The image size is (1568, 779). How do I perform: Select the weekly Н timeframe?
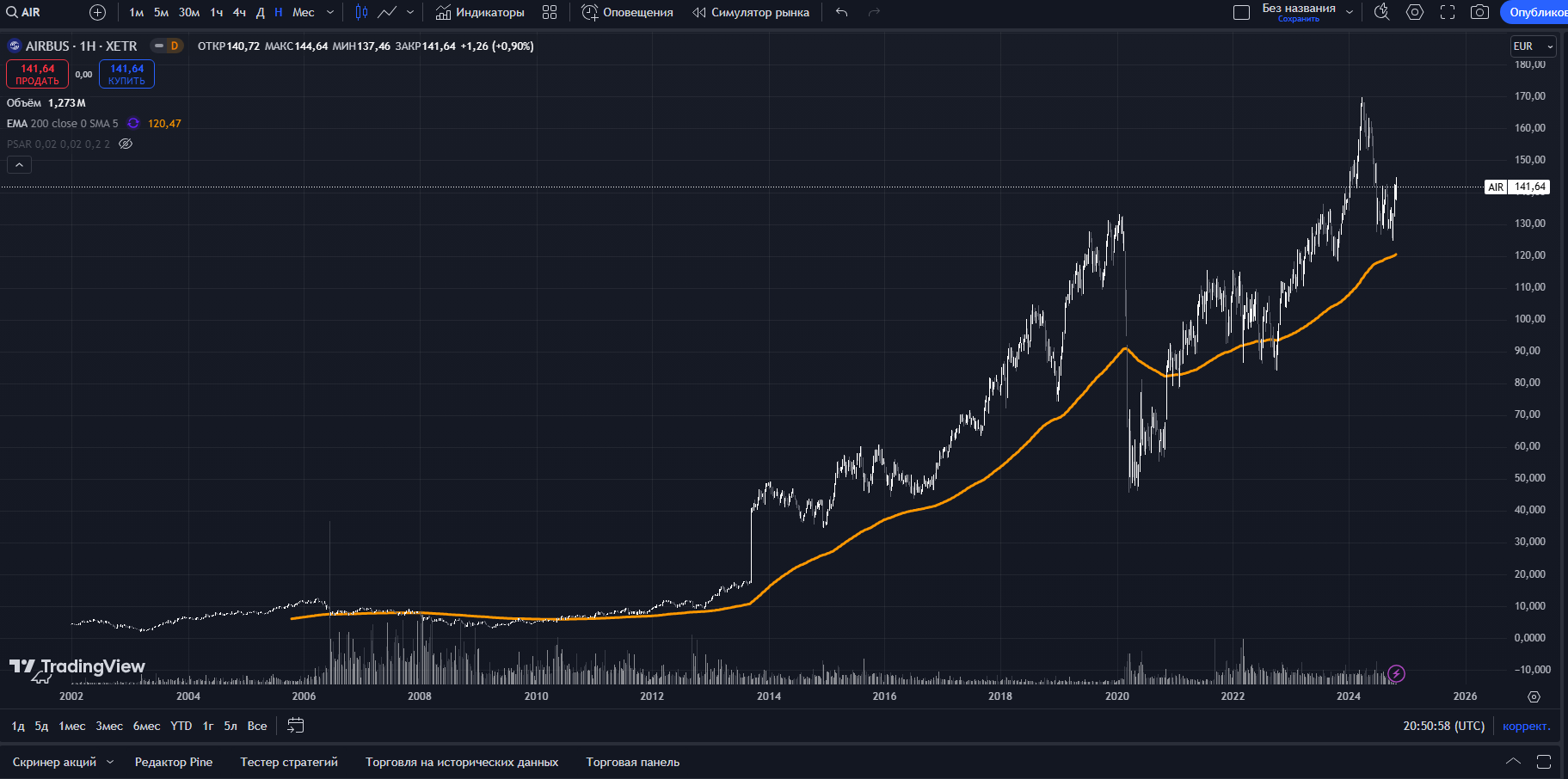click(278, 12)
